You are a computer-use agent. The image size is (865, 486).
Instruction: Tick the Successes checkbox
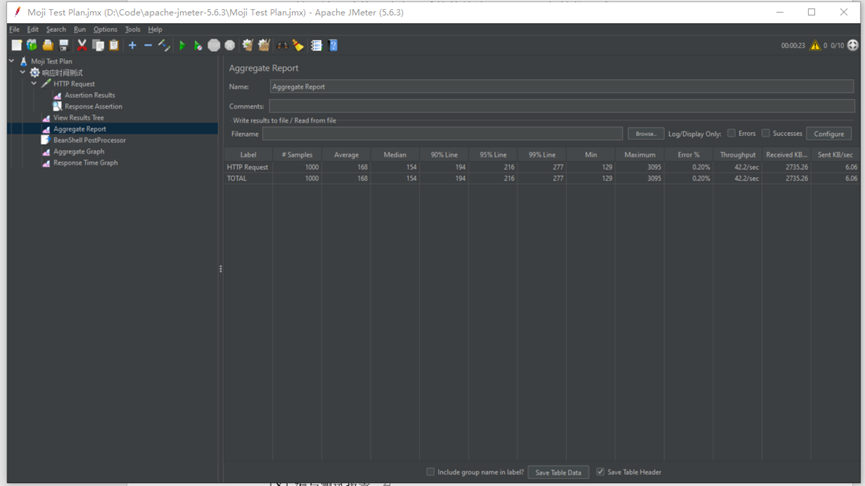766,133
